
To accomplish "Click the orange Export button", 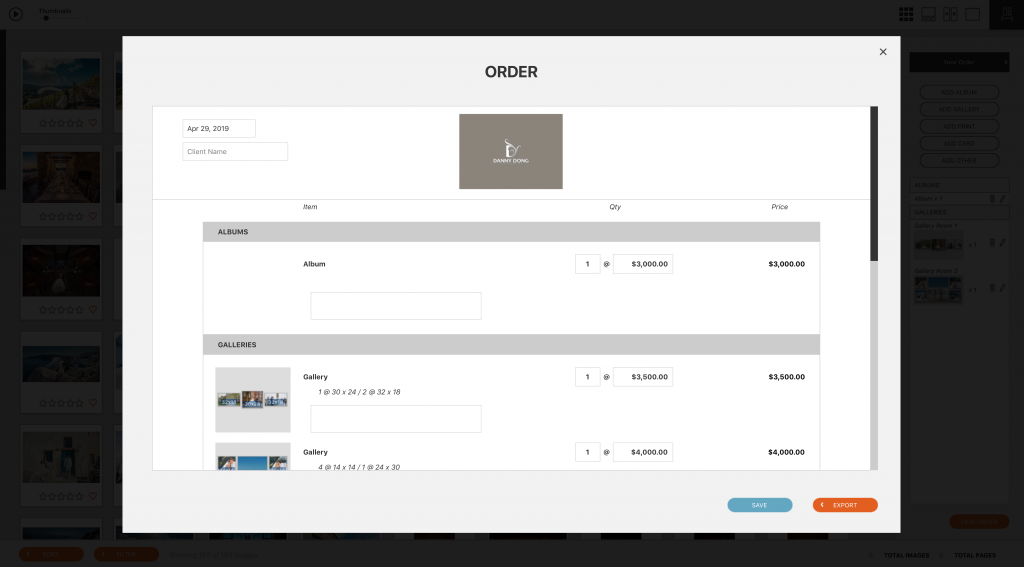I will pyautogui.click(x=845, y=505).
